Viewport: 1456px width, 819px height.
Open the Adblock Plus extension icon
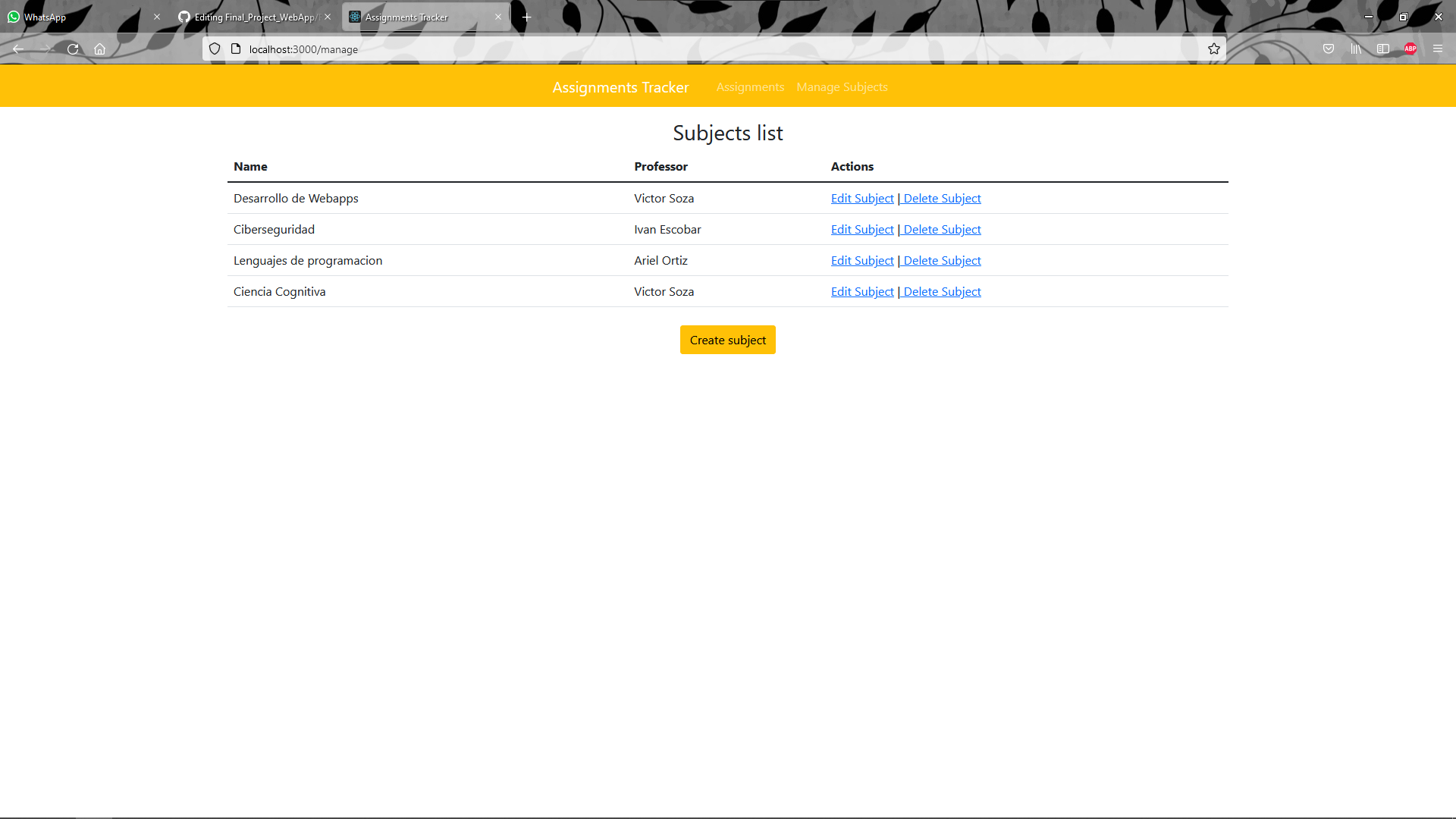point(1410,49)
